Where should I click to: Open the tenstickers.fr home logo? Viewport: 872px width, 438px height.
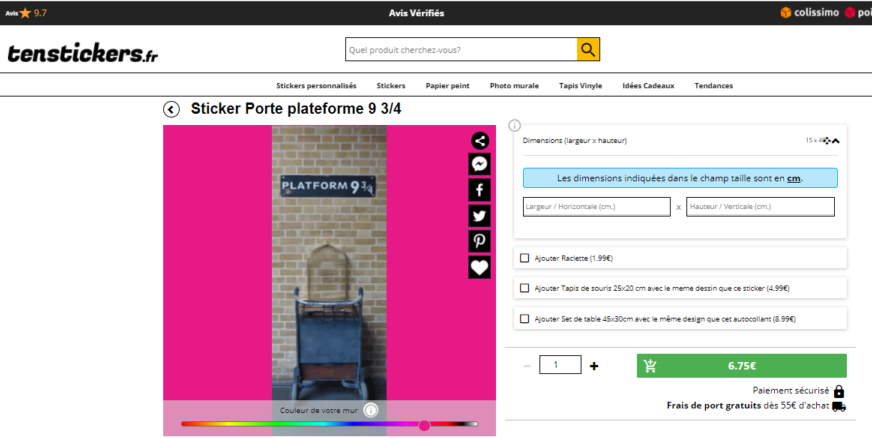point(82,53)
